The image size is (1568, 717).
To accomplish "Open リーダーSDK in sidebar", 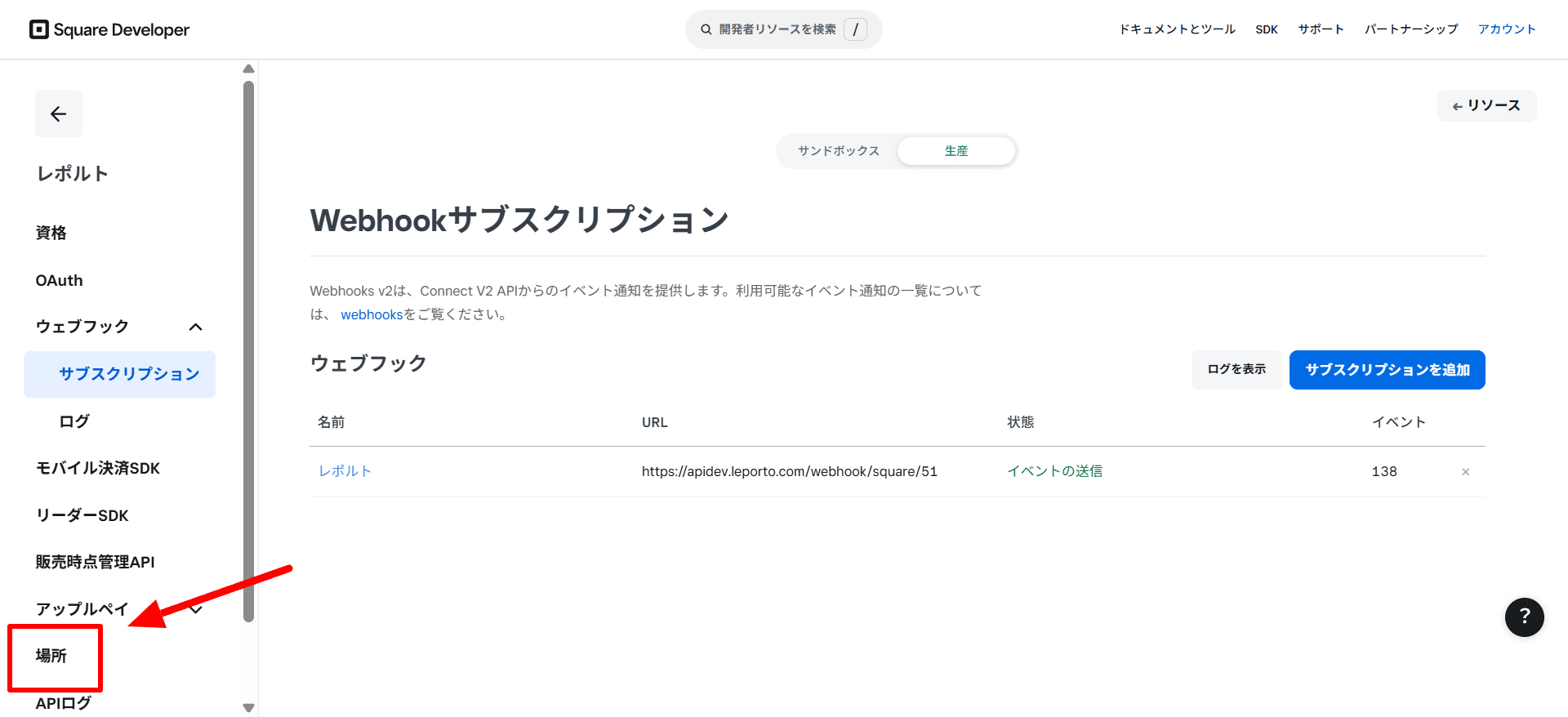I will point(82,515).
